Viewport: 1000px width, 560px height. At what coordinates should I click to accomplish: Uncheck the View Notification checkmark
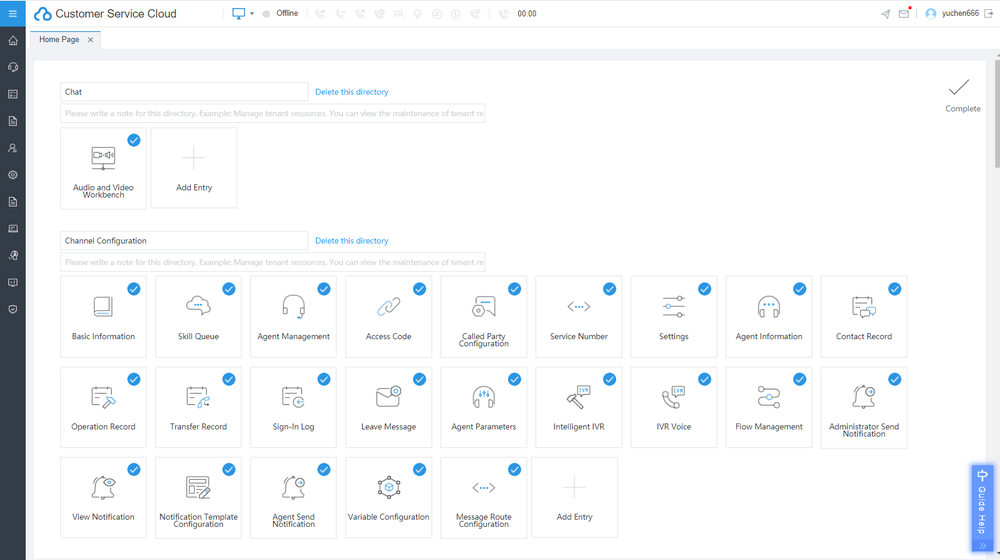[x=134, y=469]
